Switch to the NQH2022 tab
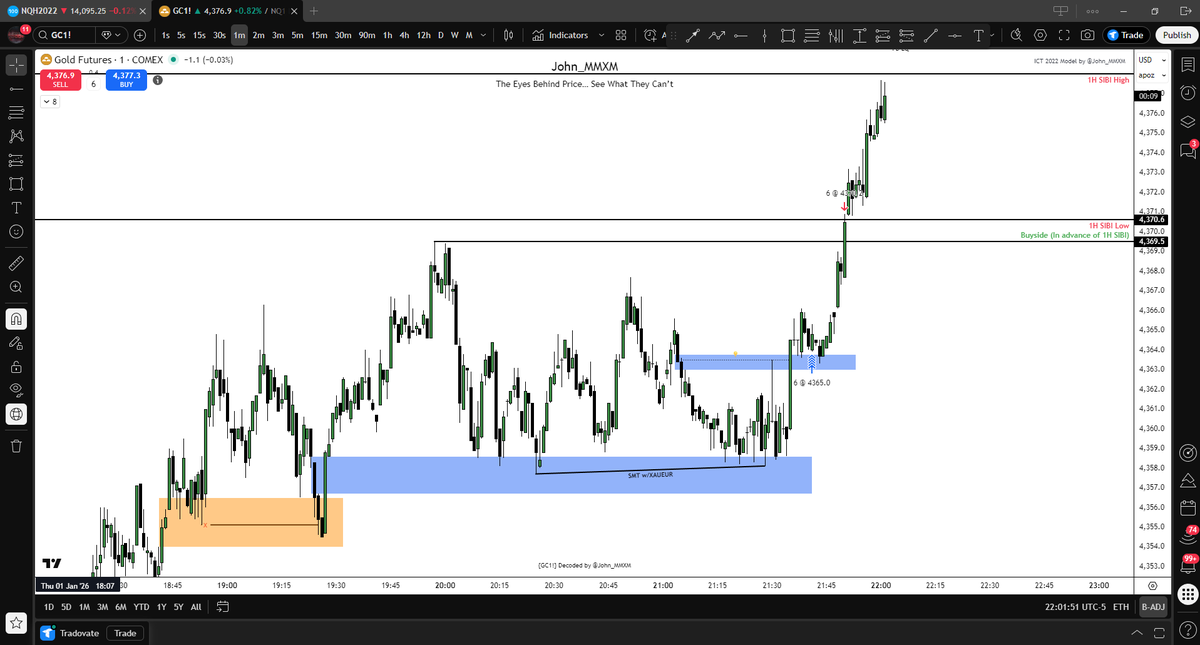 click(x=77, y=11)
